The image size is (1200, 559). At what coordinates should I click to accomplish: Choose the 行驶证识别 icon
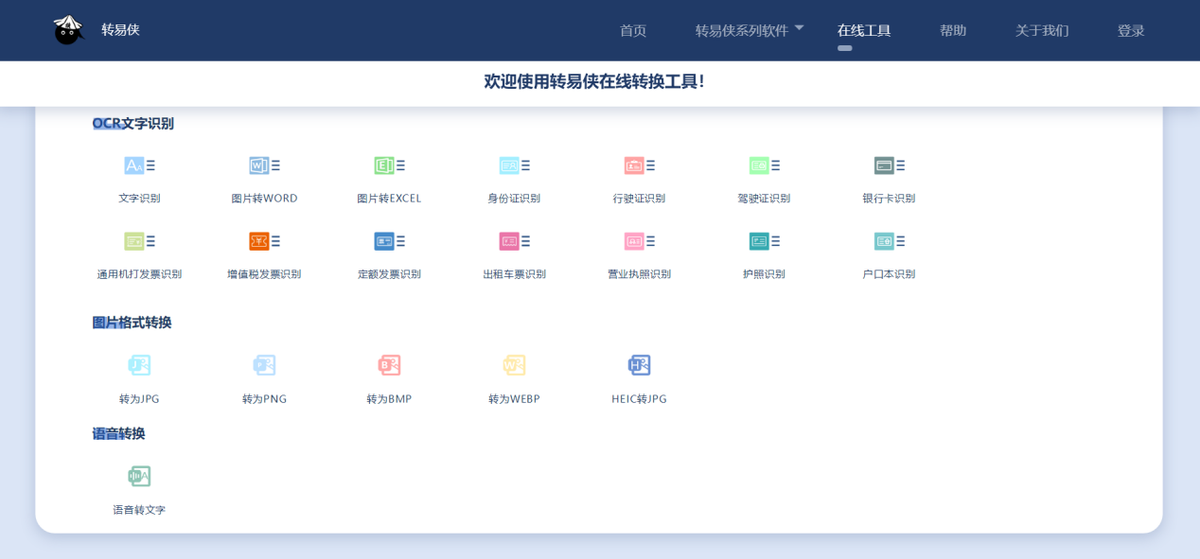tap(639, 166)
